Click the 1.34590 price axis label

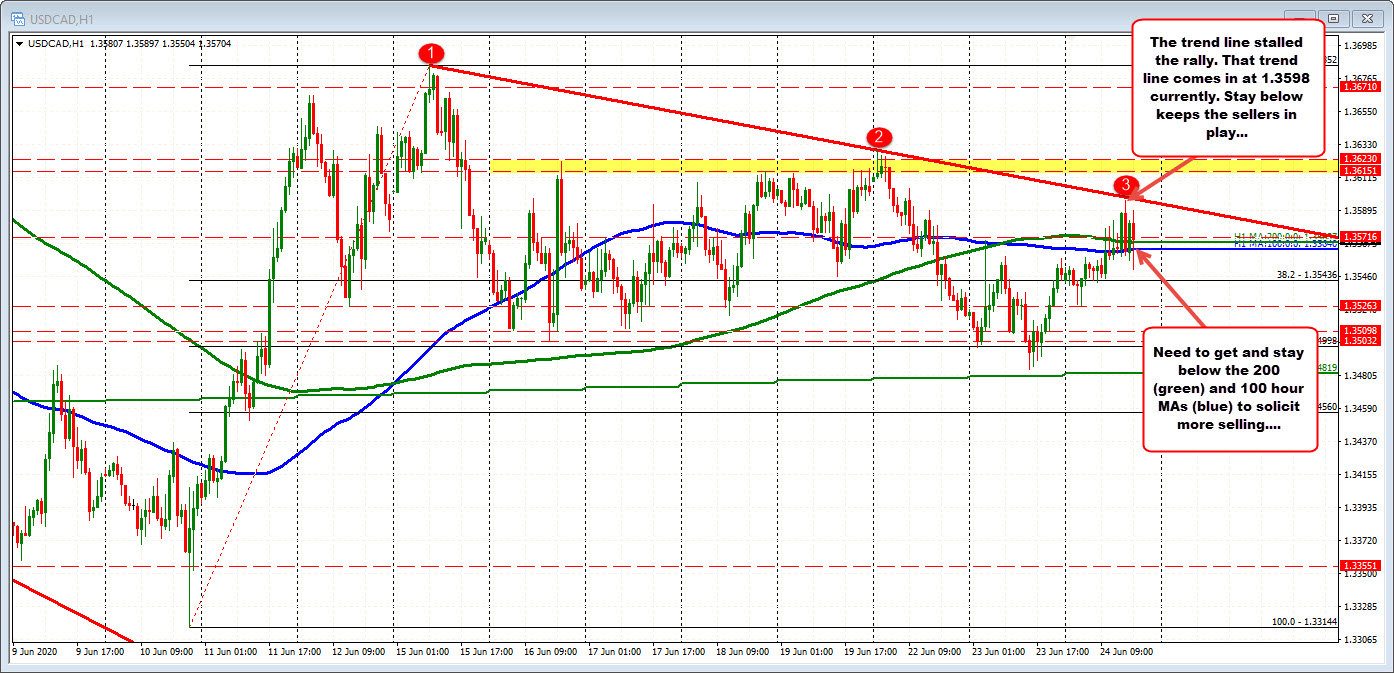[1360, 408]
